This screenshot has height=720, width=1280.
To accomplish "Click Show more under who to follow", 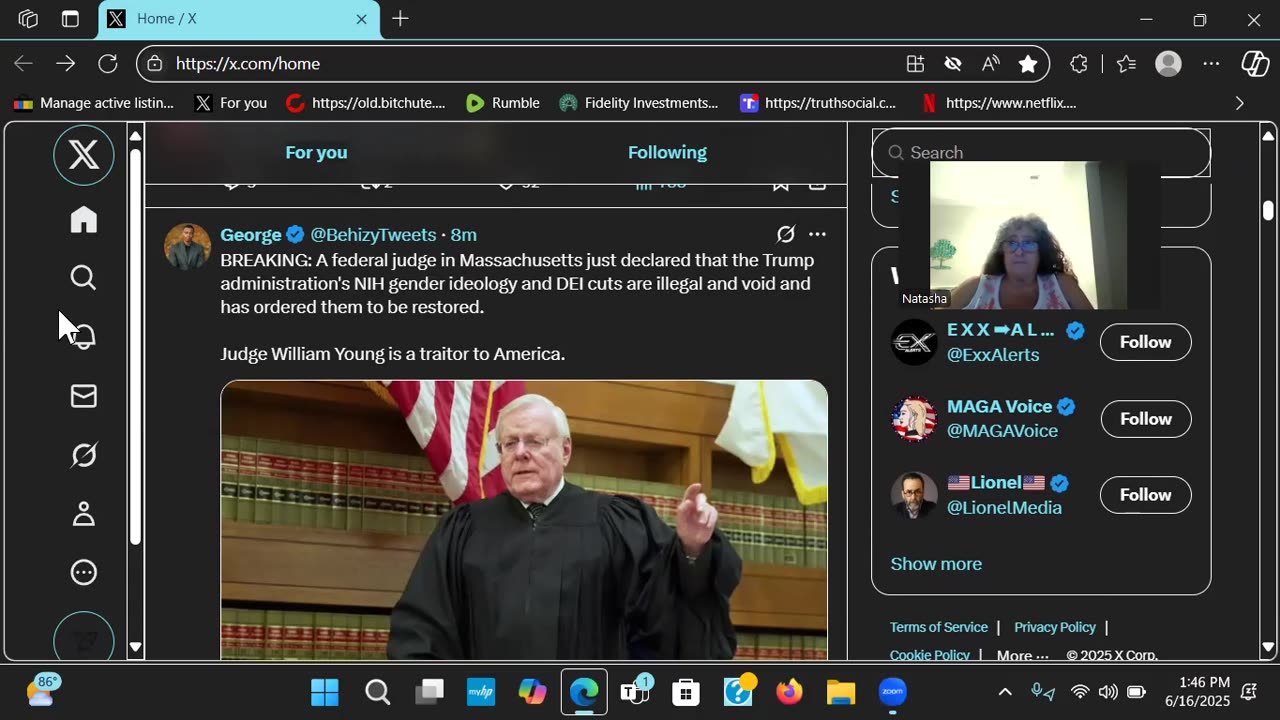I will (936, 564).
